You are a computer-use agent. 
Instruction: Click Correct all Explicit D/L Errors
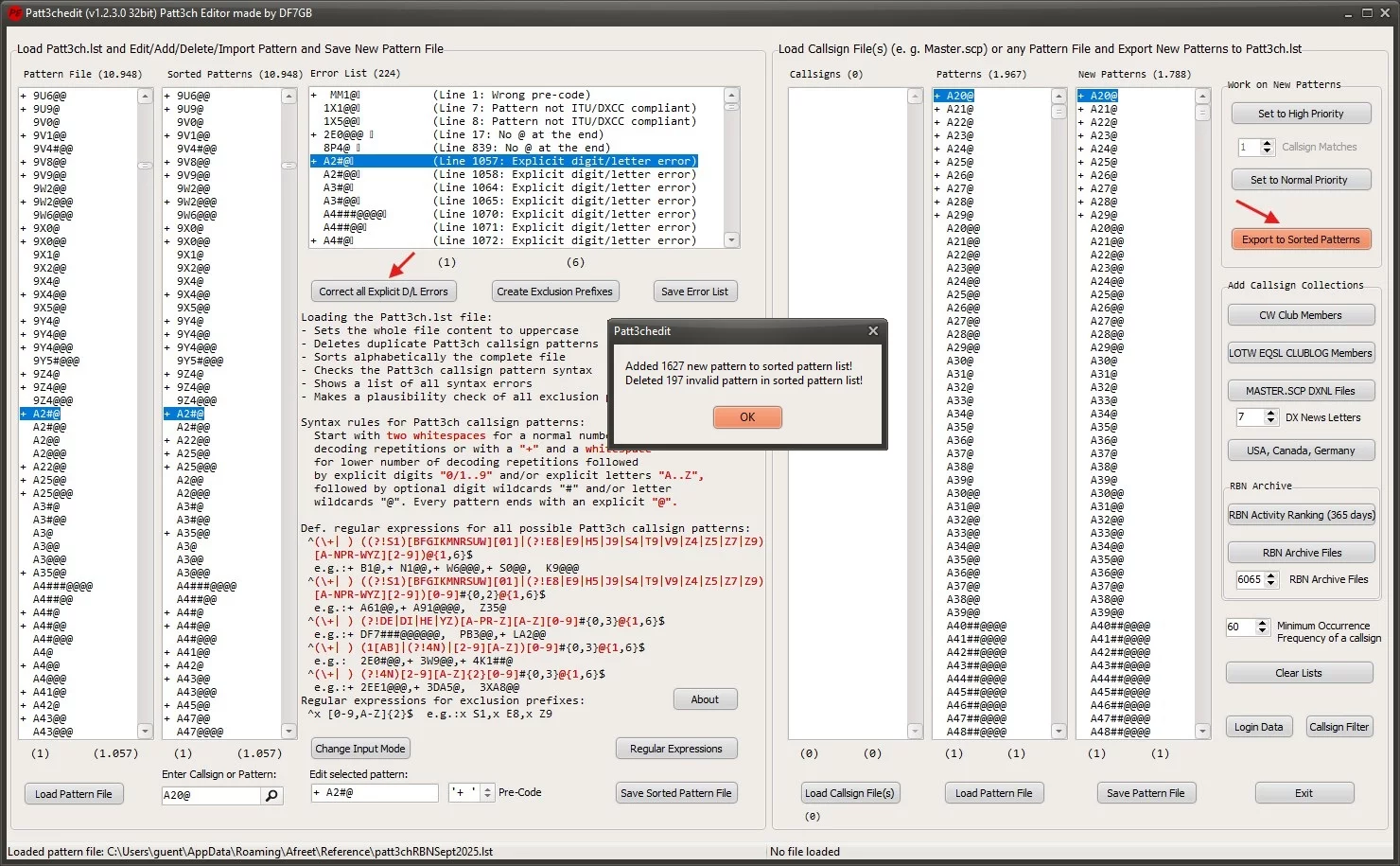pyautogui.click(x=383, y=292)
